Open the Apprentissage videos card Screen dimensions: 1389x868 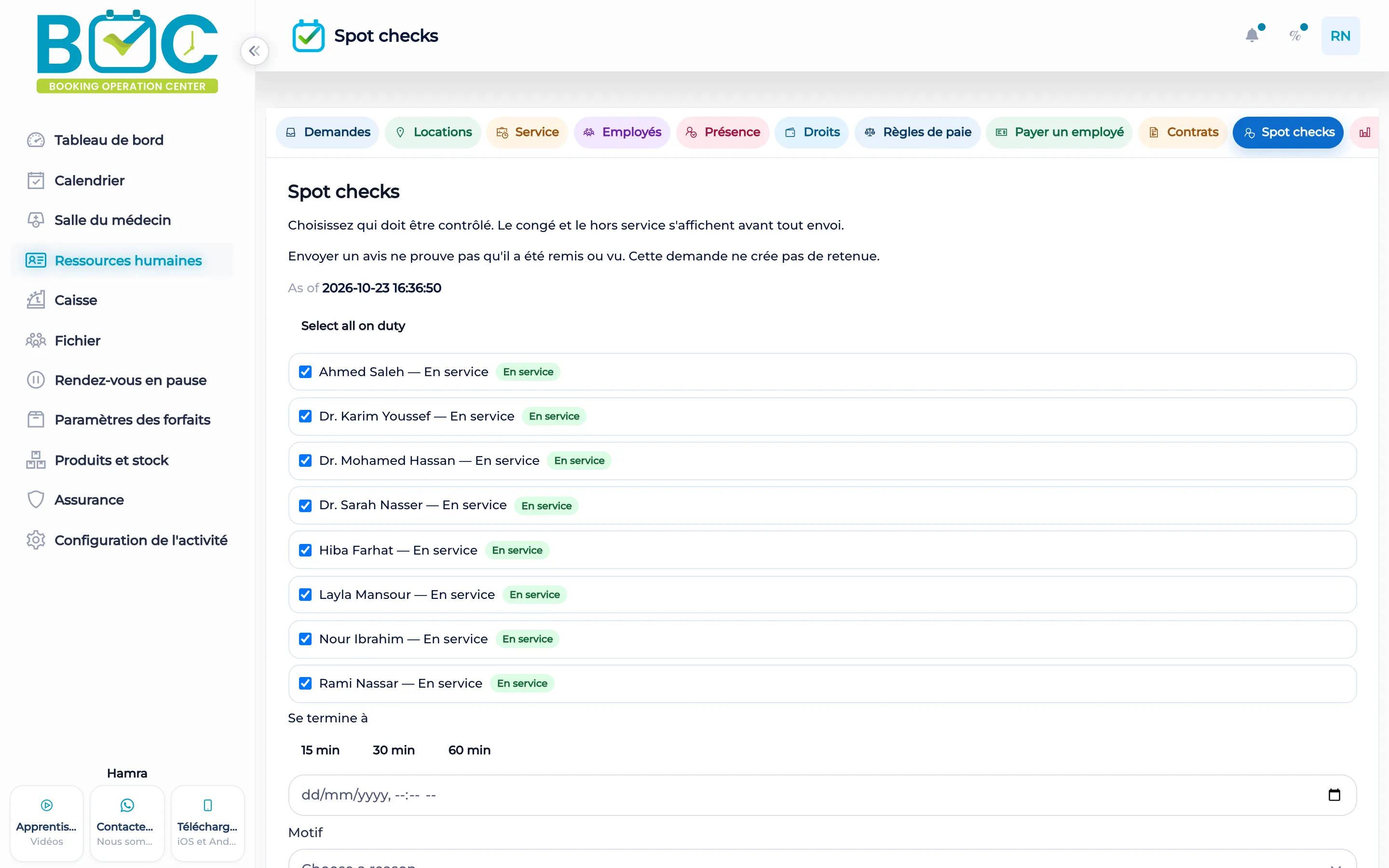(x=46, y=823)
